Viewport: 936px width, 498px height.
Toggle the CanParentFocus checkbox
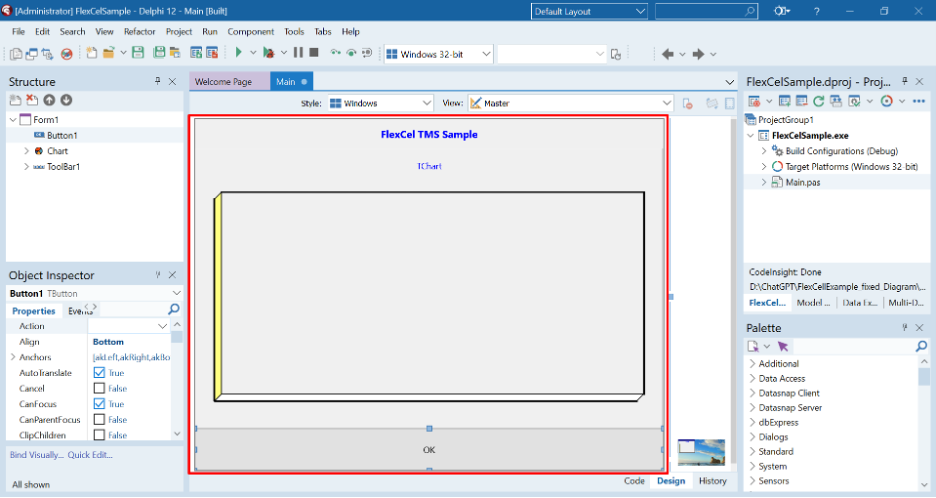99,419
